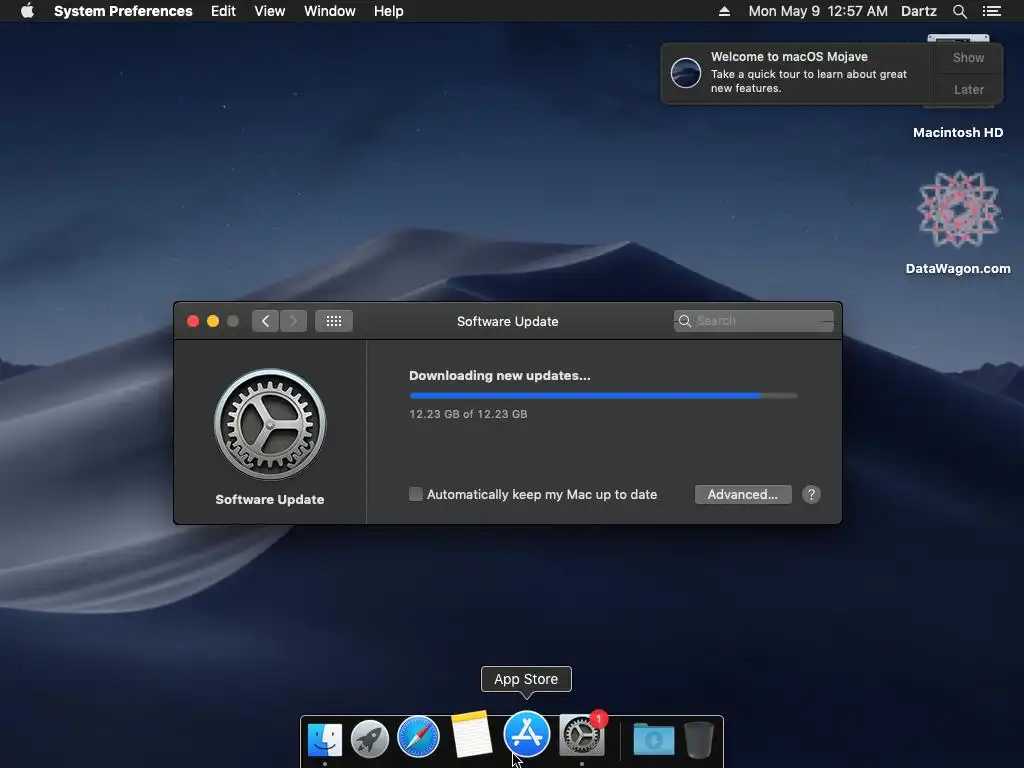Select the Macintosh HD desktop label
This screenshot has width=1024, height=768.
pos(957,133)
